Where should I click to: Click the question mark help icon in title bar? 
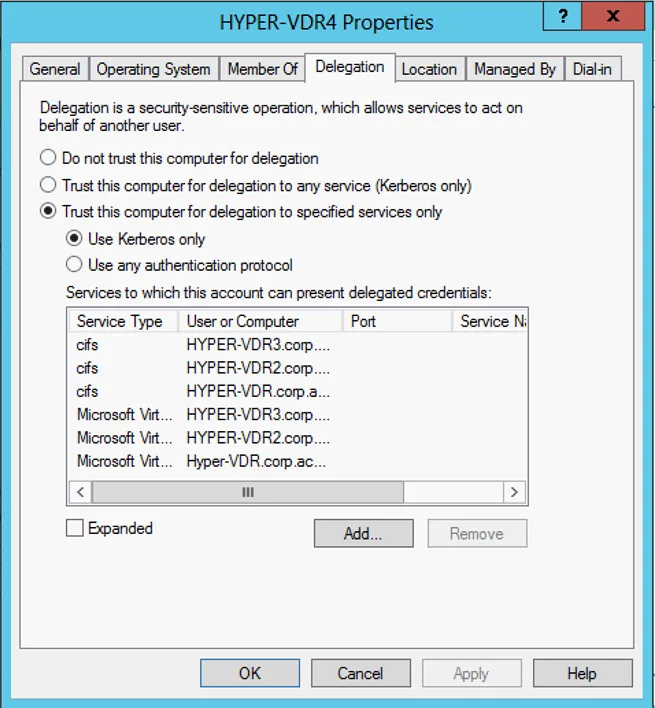pyautogui.click(x=562, y=16)
